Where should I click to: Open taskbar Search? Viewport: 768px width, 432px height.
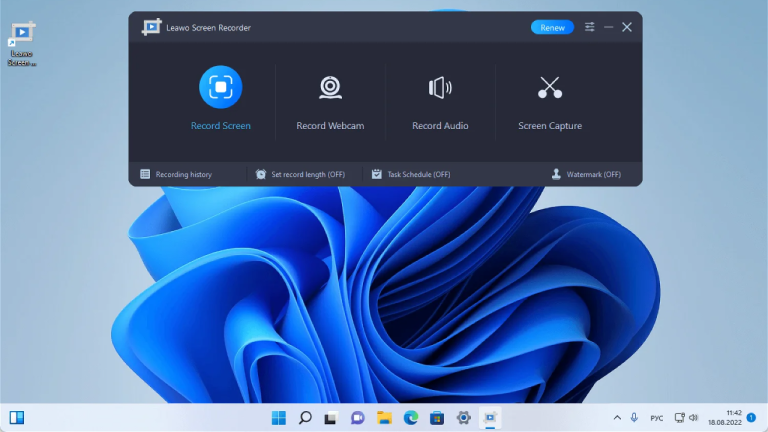tap(305, 418)
